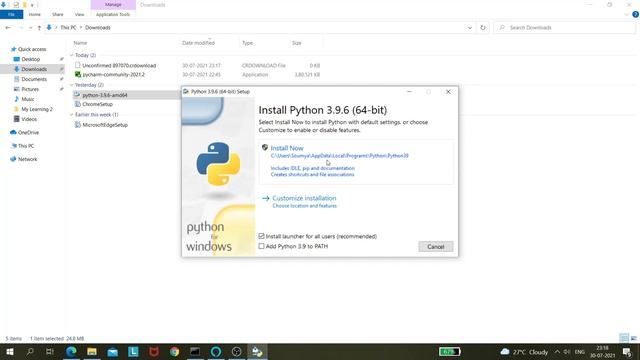This screenshot has height=360, width=640.
Task: Open red McAfee shield taskbar icon
Action: tap(154, 351)
